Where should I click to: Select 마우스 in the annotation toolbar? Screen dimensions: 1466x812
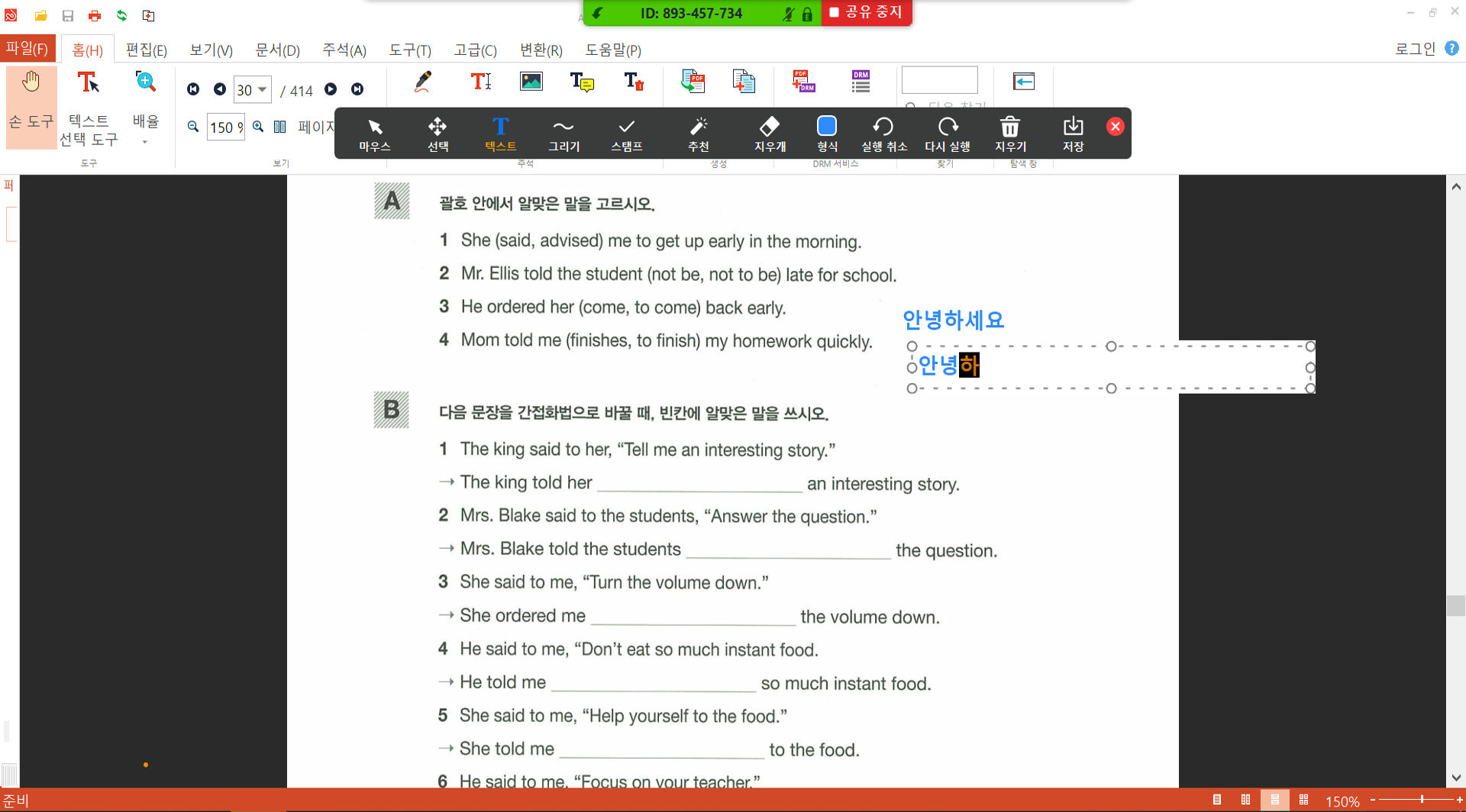click(x=375, y=134)
